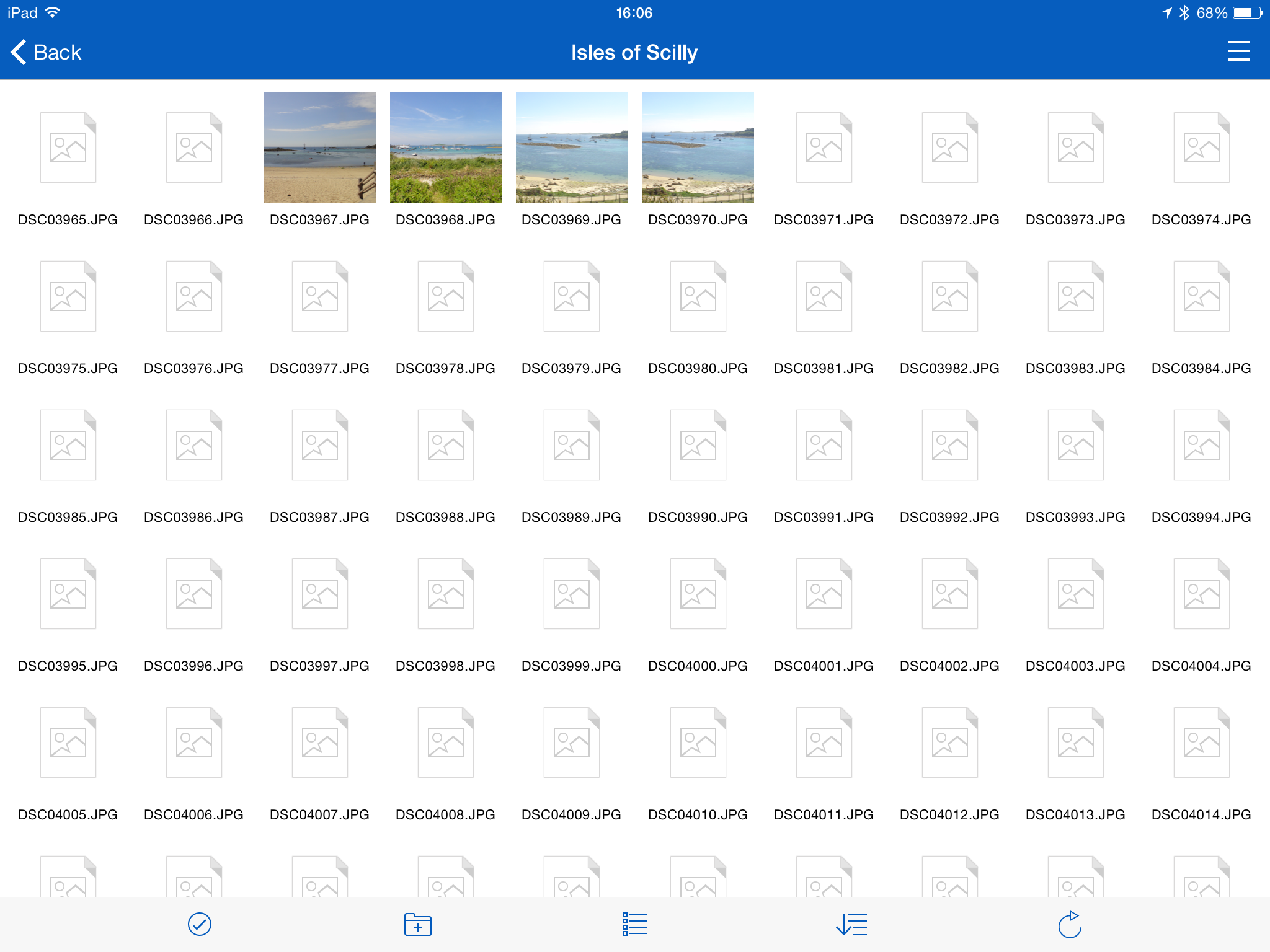Select the DSC04005.JPG placeholder icon

[x=68, y=743]
